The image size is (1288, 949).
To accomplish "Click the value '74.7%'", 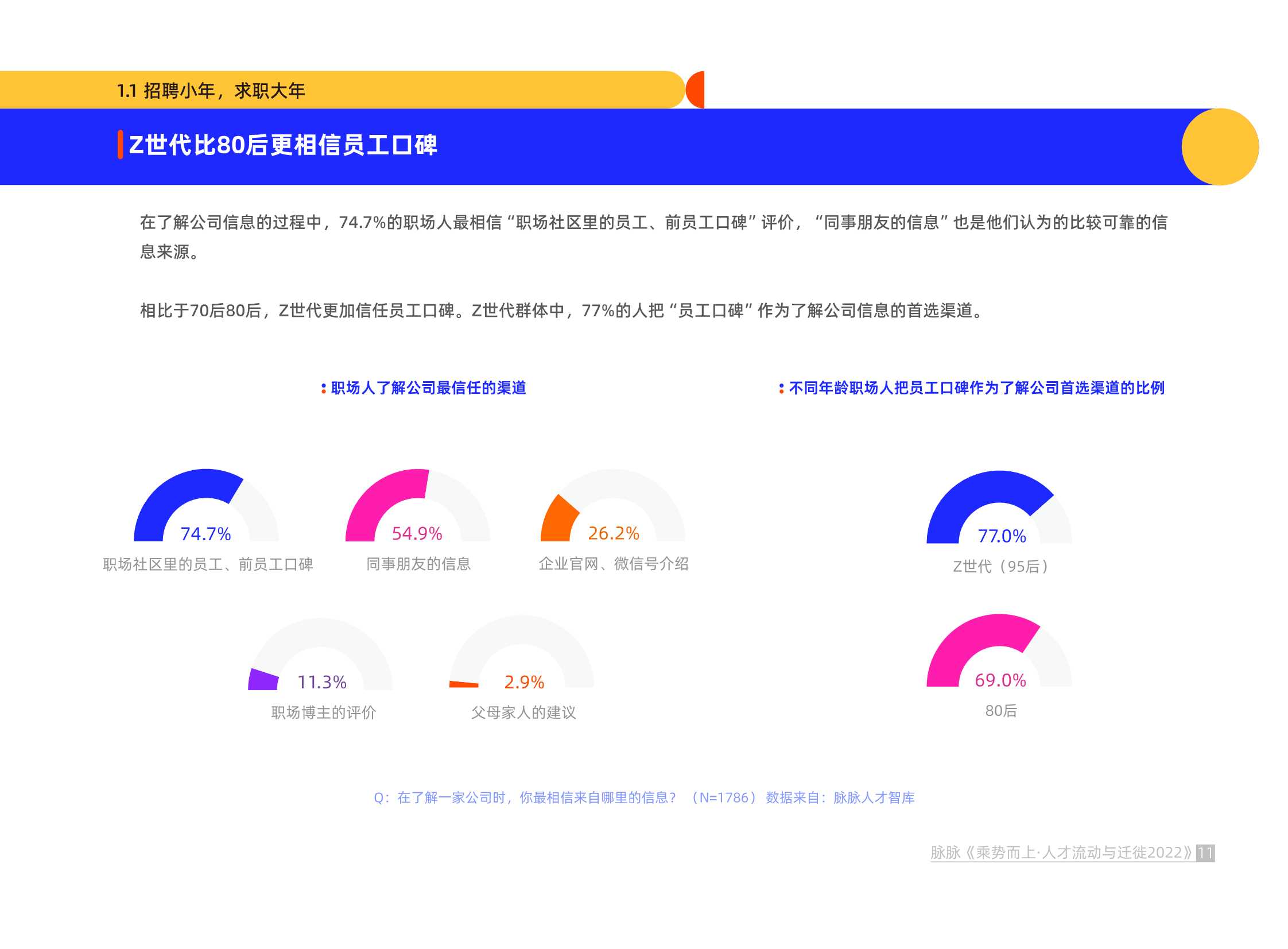I will point(205,534).
